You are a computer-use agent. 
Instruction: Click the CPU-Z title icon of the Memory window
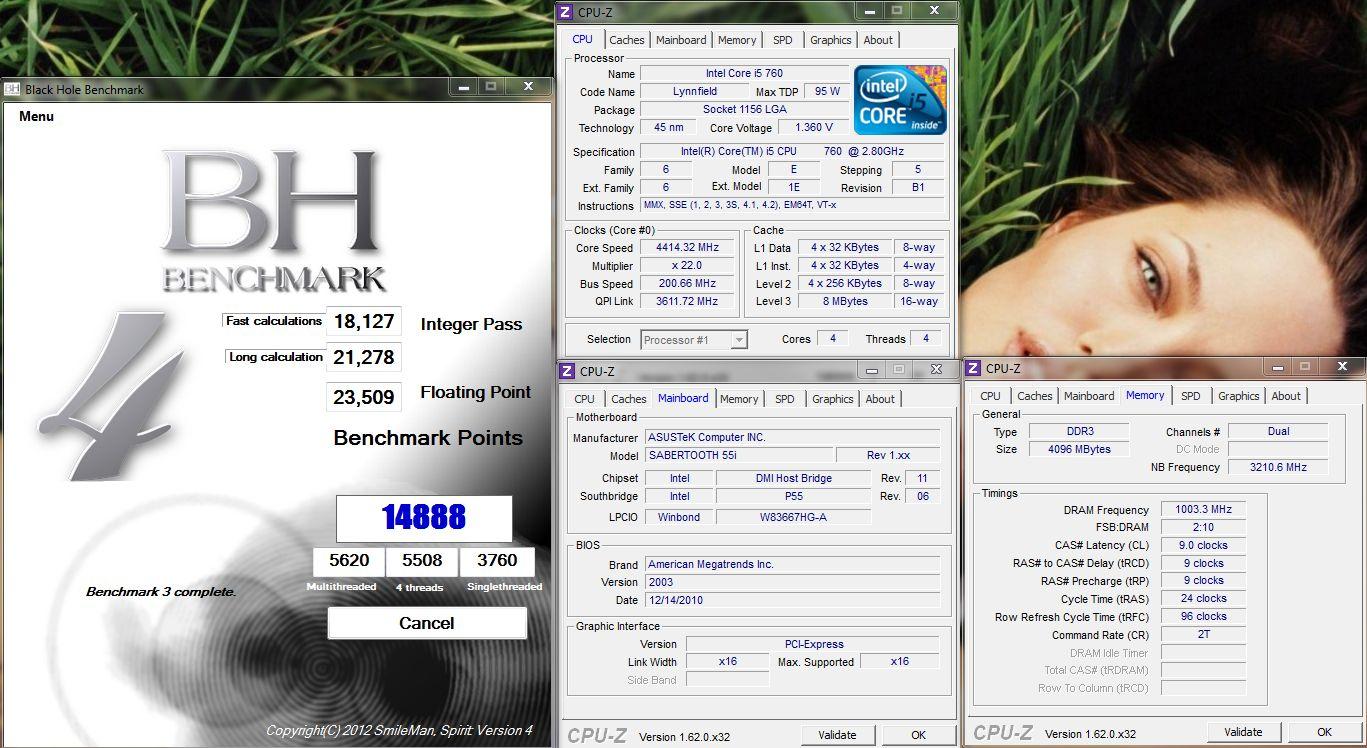973,368
